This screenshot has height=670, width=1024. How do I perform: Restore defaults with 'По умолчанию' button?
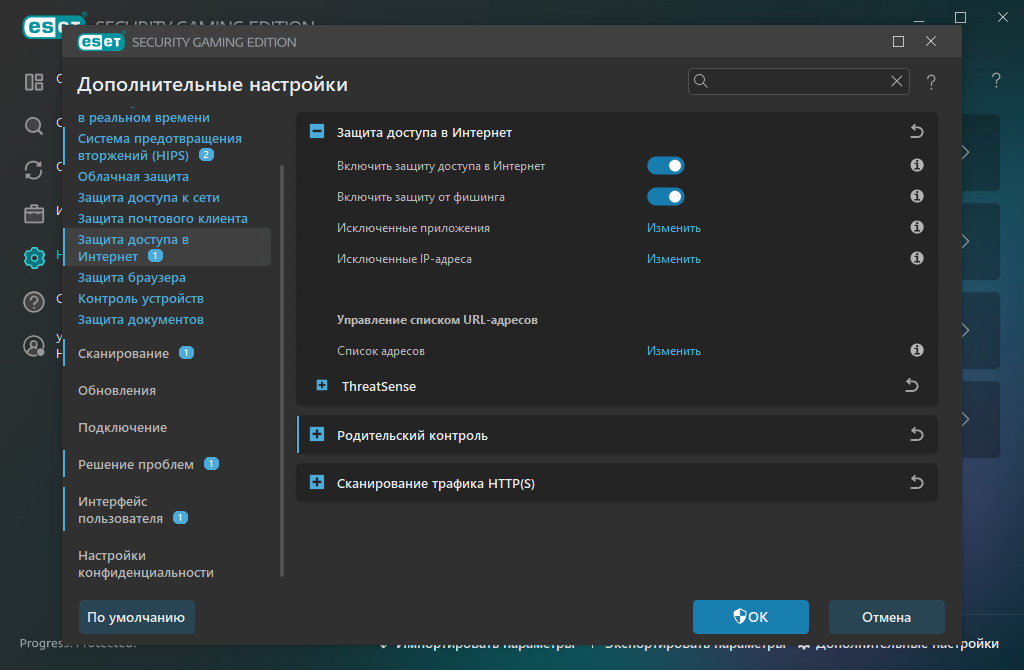tap(136, 617)
